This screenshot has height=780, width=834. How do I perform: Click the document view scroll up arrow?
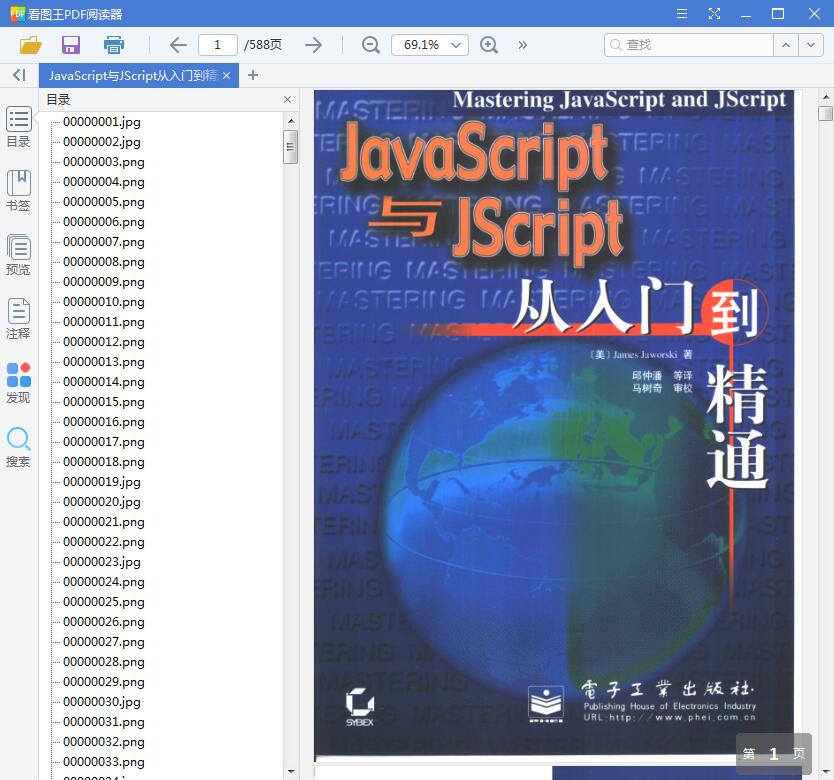[x=825, y=97]
